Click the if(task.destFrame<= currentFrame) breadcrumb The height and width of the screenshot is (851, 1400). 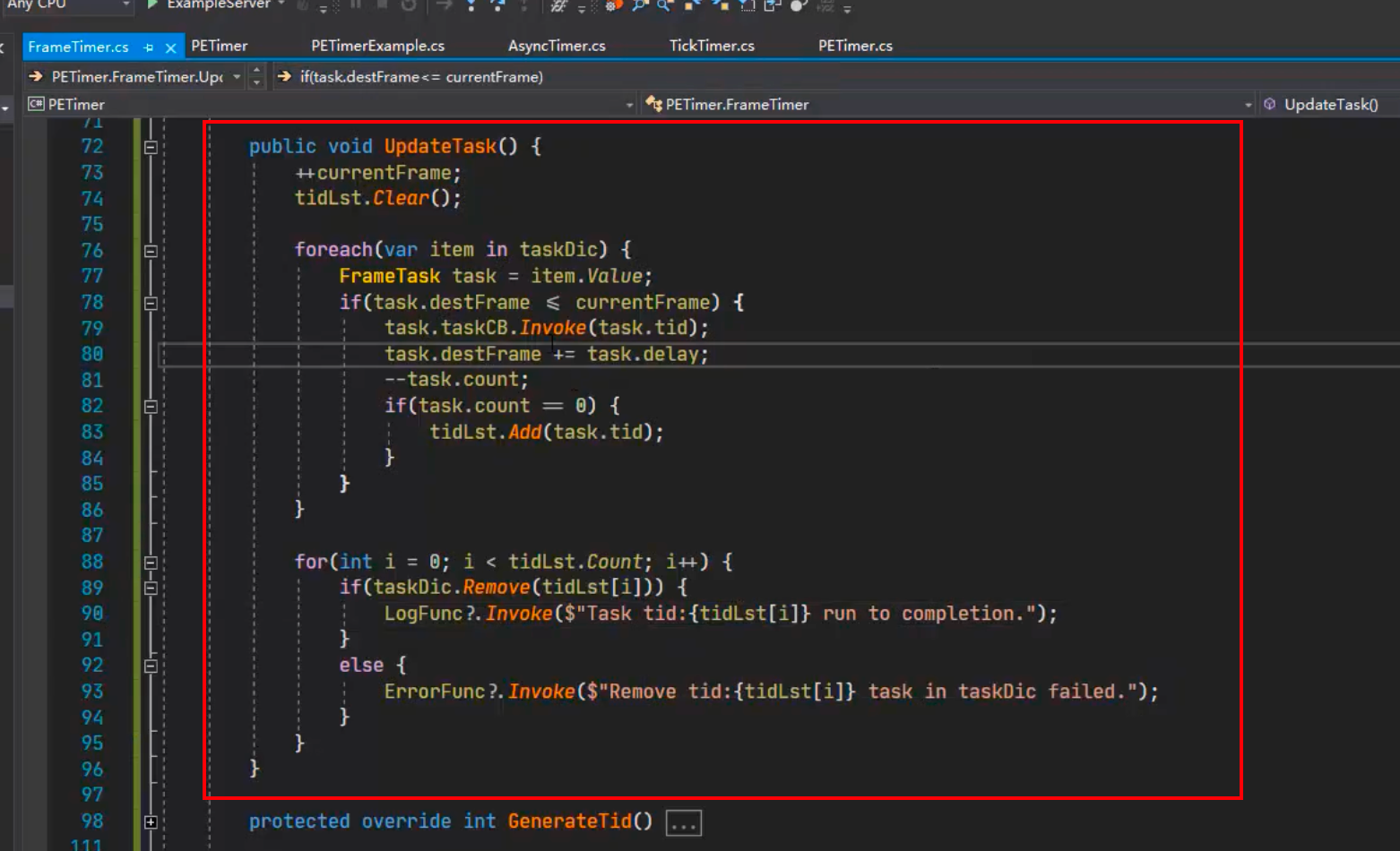421,77
